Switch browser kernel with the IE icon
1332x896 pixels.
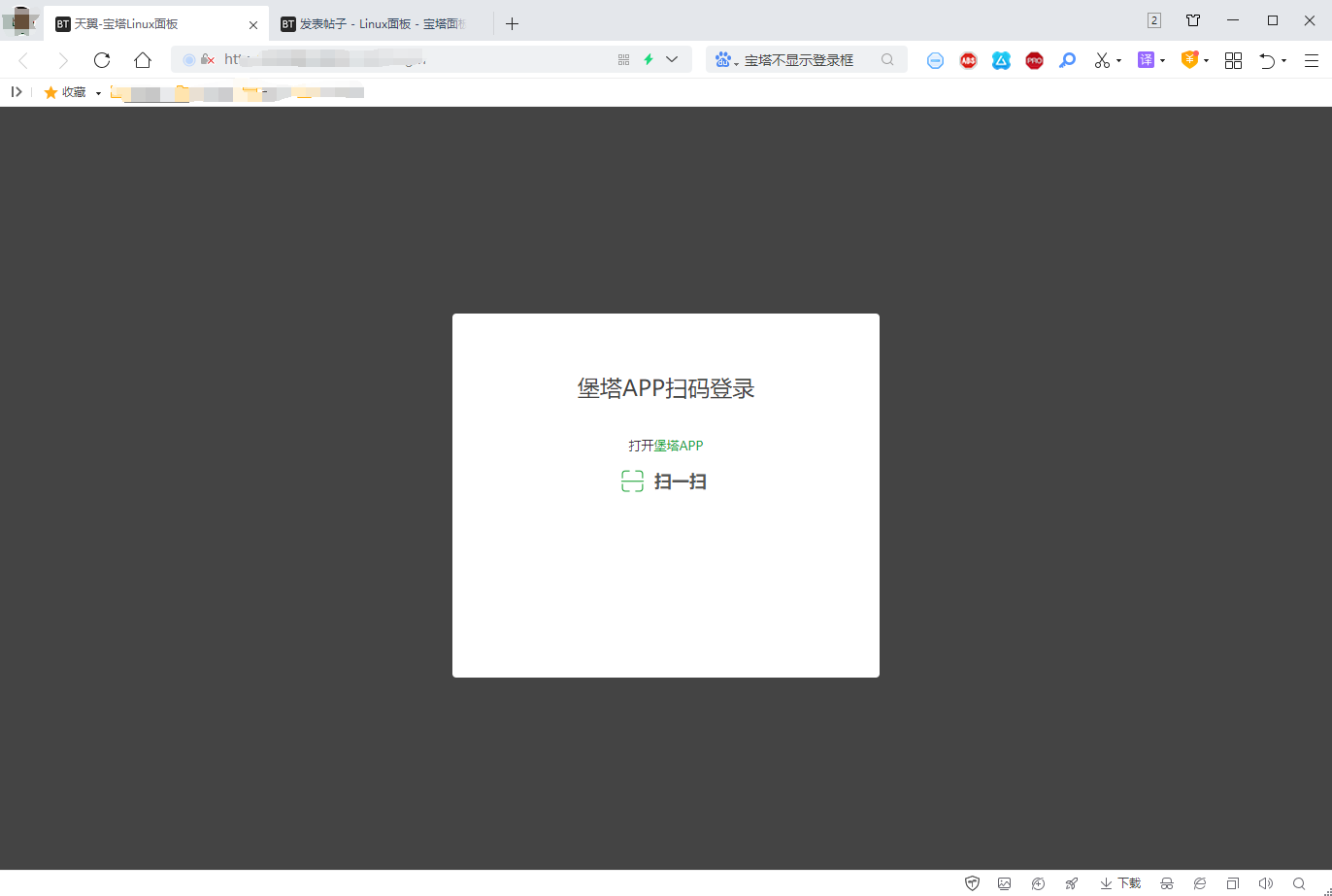point(1200,883)
